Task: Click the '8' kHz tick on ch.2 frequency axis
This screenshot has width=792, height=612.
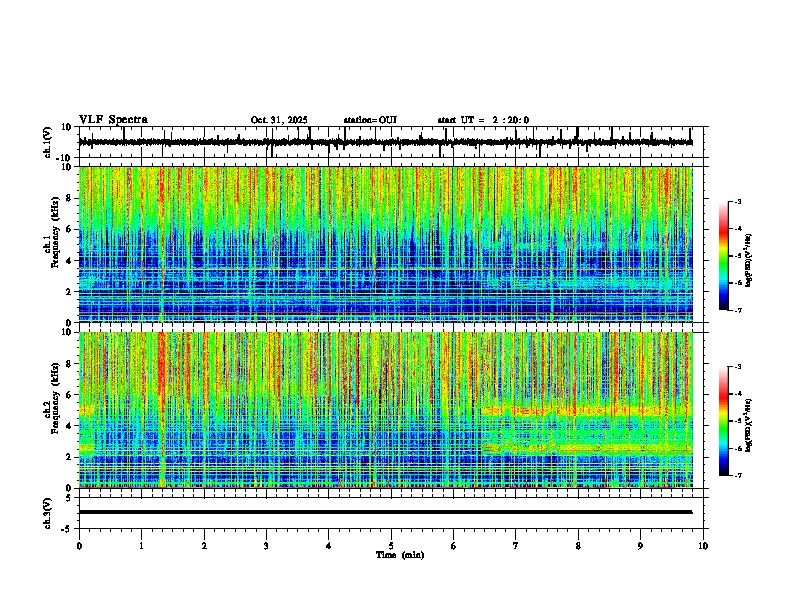Action: 71,364
